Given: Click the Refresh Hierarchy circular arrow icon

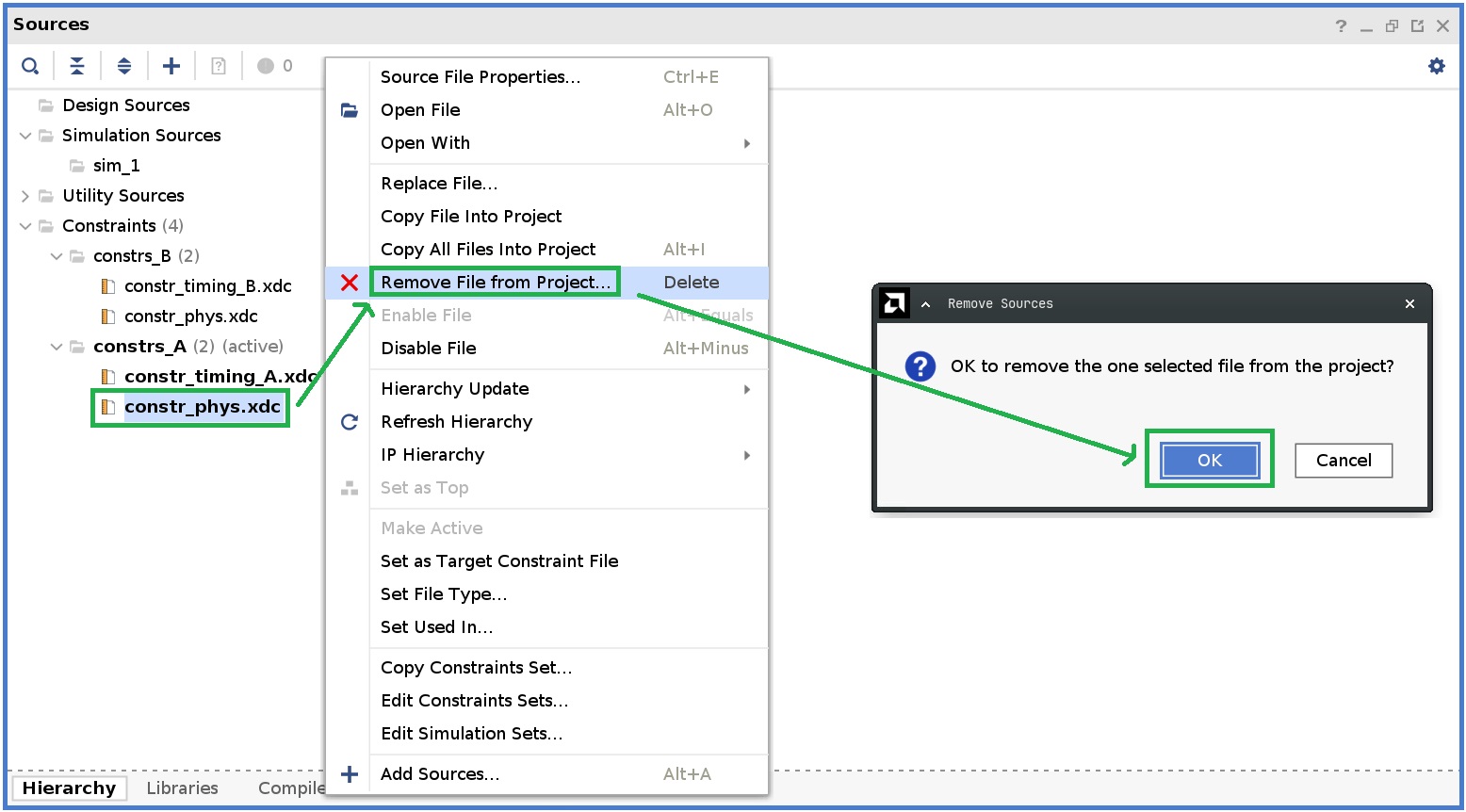Looking at the screenshot, I should (349, 421).
